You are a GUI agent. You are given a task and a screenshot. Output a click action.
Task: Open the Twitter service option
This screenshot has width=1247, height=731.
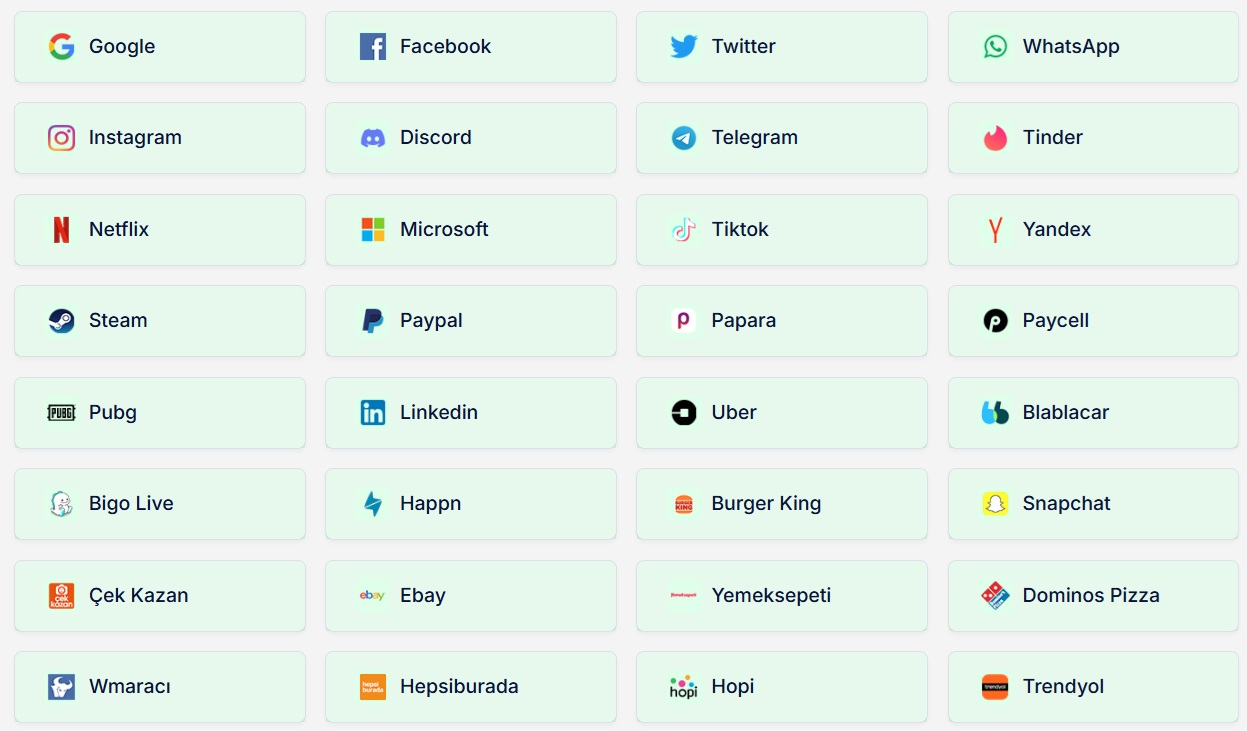[x=781, y=47]
